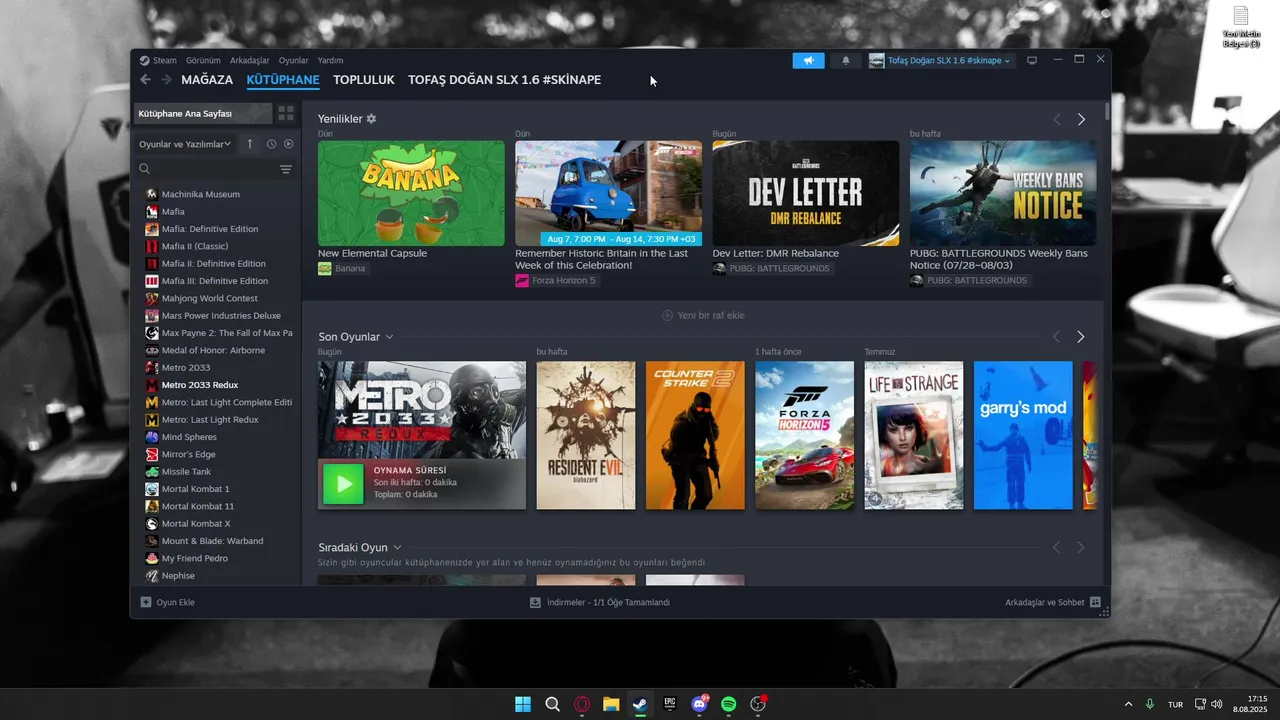The width and height of the screenshot is (1280, 720).
Task: Open Counter-Strike 2 cover
Action: tap(695, 435)
